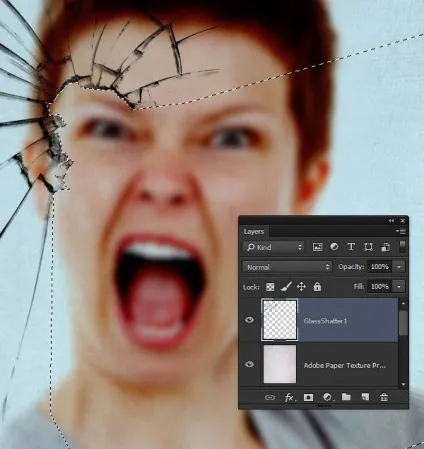Image resolution: width=424 pixels, height=449 pixels.
Task: Hide the Adobe Paper Texture layer
Action: 249,364
